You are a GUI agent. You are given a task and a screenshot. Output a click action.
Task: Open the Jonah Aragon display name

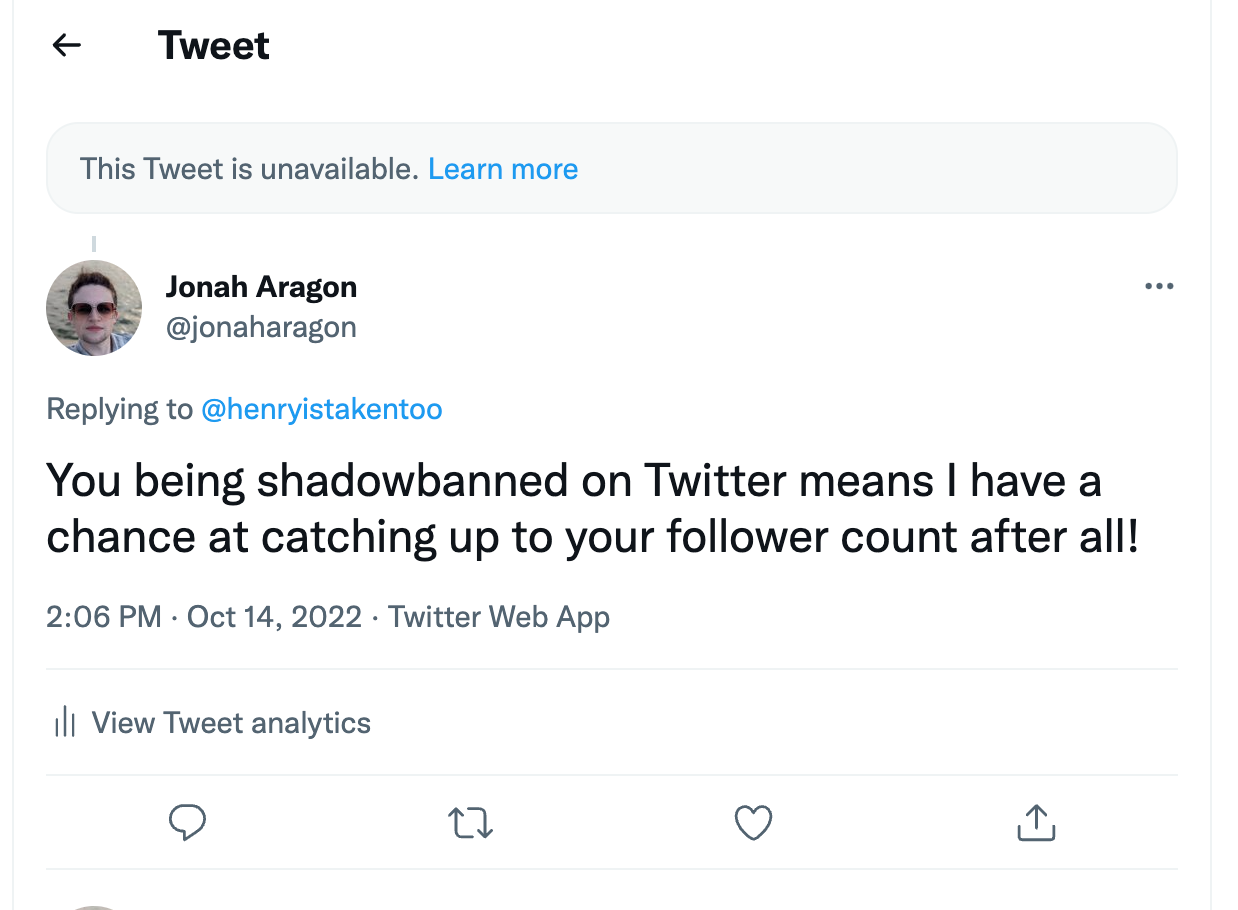pyautogui.click(x=261, y=287)
